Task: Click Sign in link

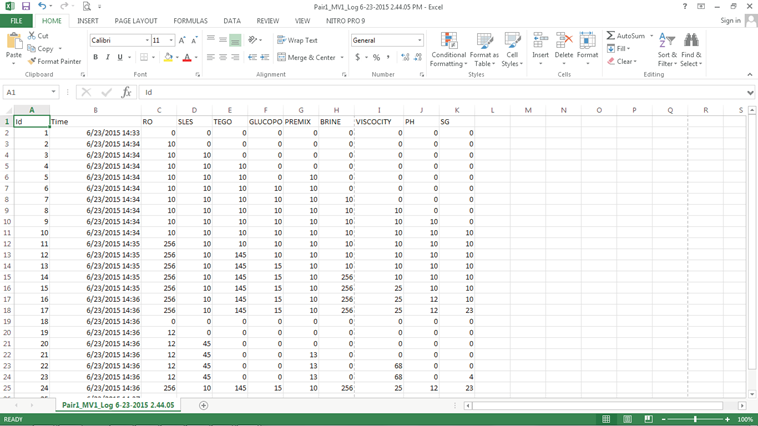Action: click(x=730, y=20)
